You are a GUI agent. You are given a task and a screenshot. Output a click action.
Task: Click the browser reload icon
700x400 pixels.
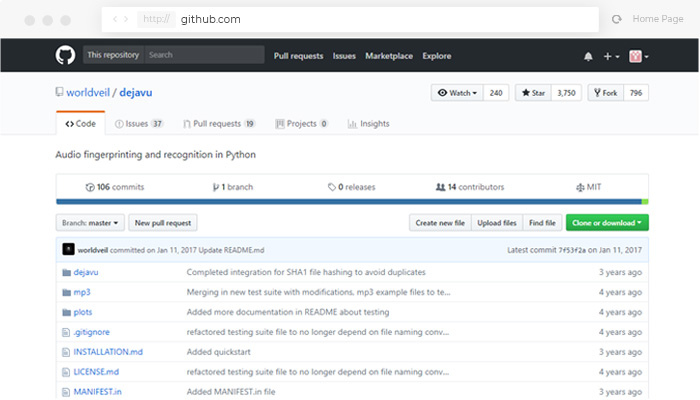coord(617,19)
